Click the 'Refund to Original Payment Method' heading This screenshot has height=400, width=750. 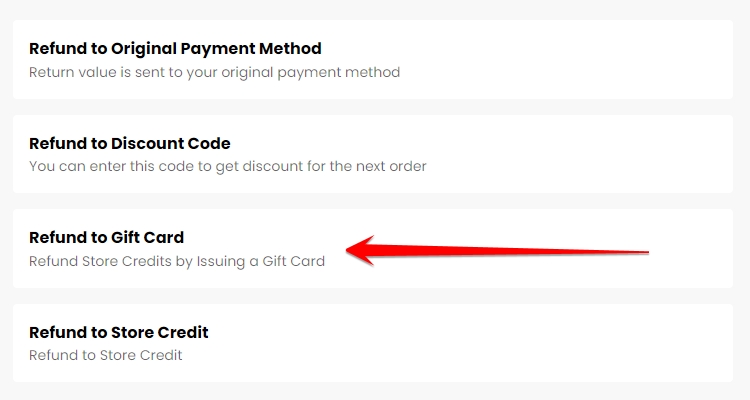point(175,48)
